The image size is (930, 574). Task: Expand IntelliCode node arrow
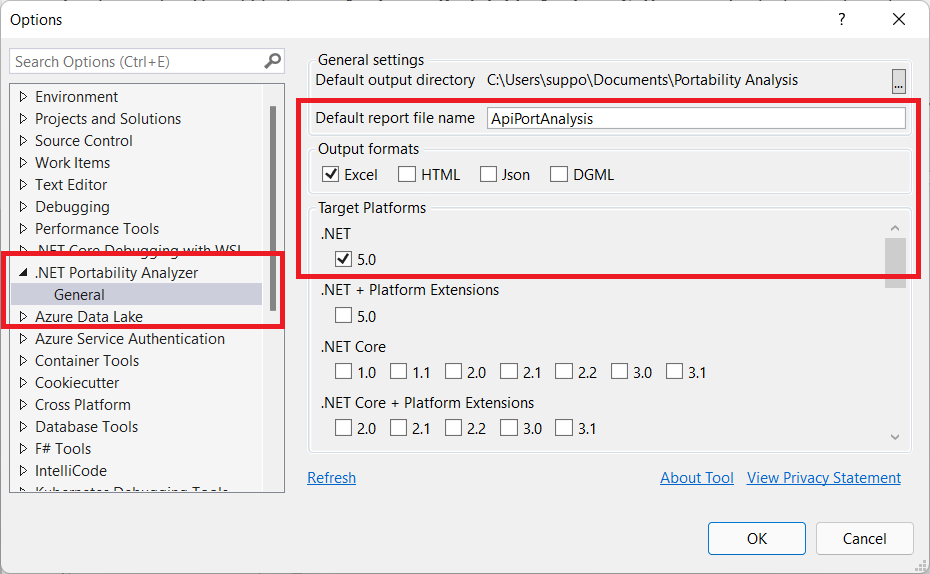tap(23, 470)
